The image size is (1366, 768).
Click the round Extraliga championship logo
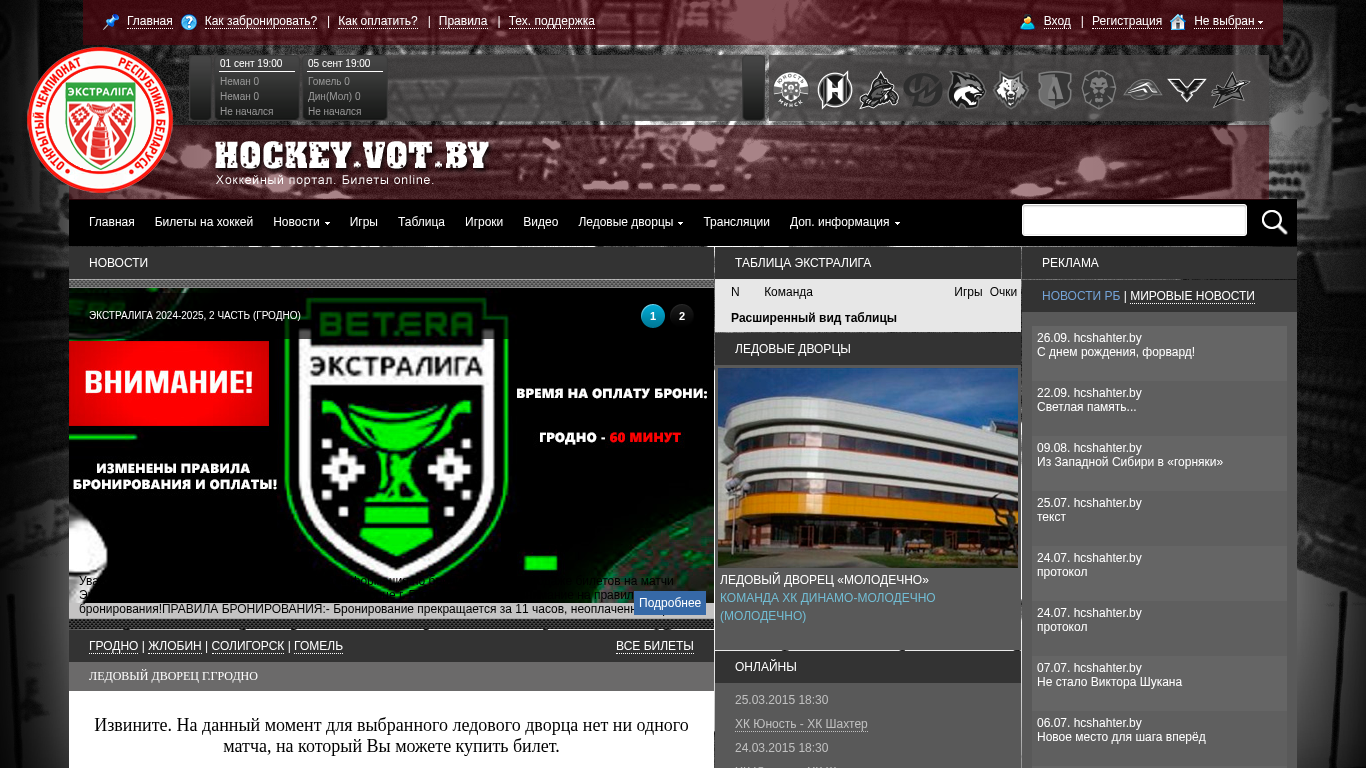tap(100, 120)
